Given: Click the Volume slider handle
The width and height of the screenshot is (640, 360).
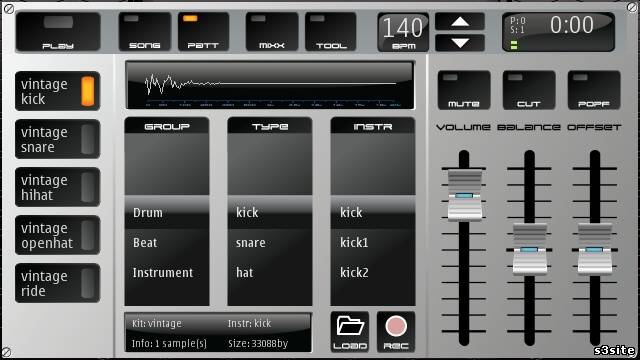Looking at the screenshot, I should (x=464, y=196).
